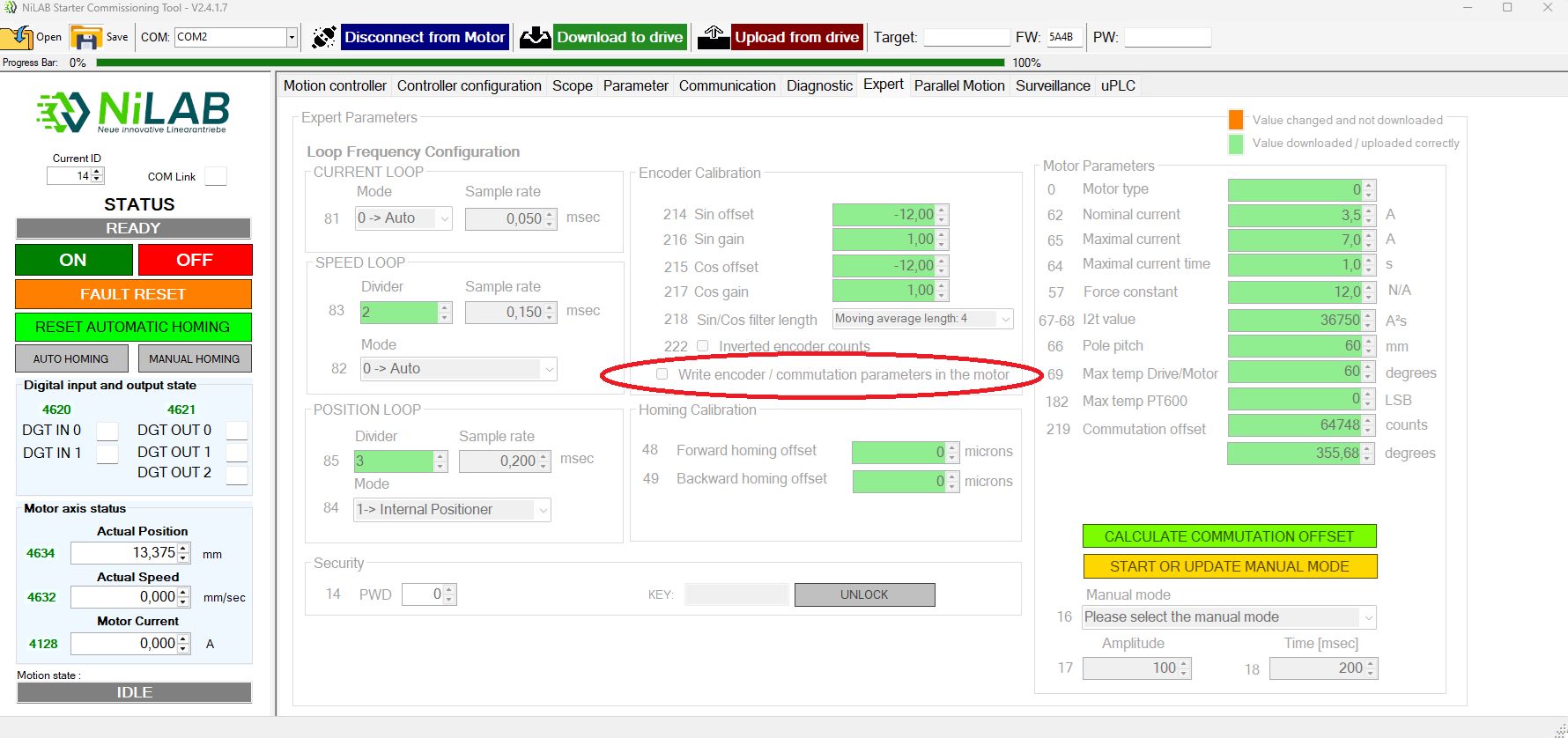Open the Diagnostic tab

pos(819,85)
